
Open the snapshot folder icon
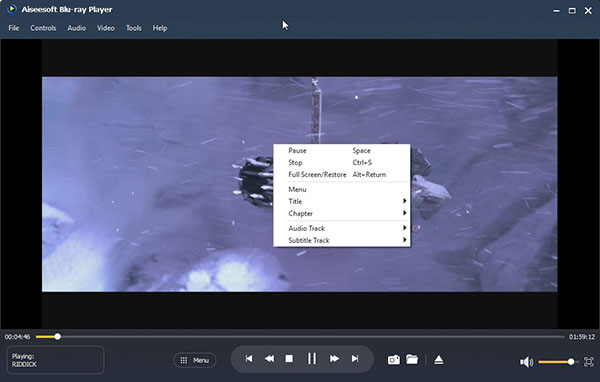tap(412, 359)
